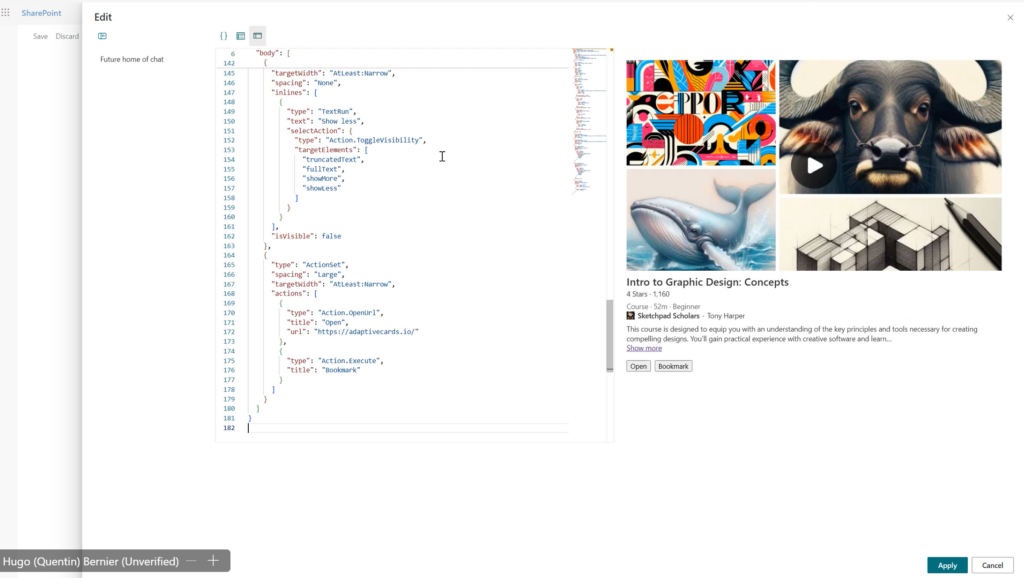Image resolution: width=1024 pixels, height=578 pixels.
Task: Click the Cancel button
Action: (992, 566)
